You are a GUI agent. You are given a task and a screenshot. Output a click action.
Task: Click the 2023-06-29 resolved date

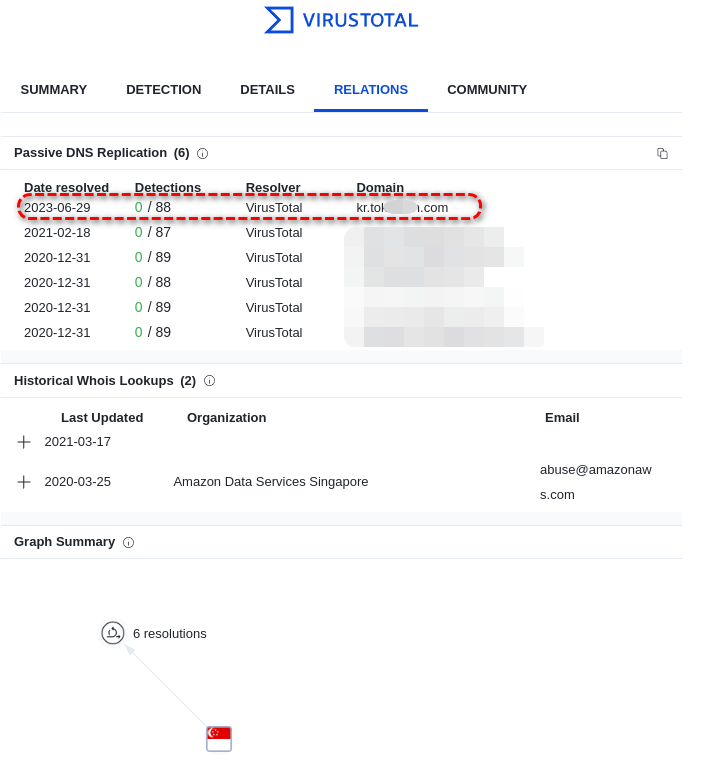(57, 208)
